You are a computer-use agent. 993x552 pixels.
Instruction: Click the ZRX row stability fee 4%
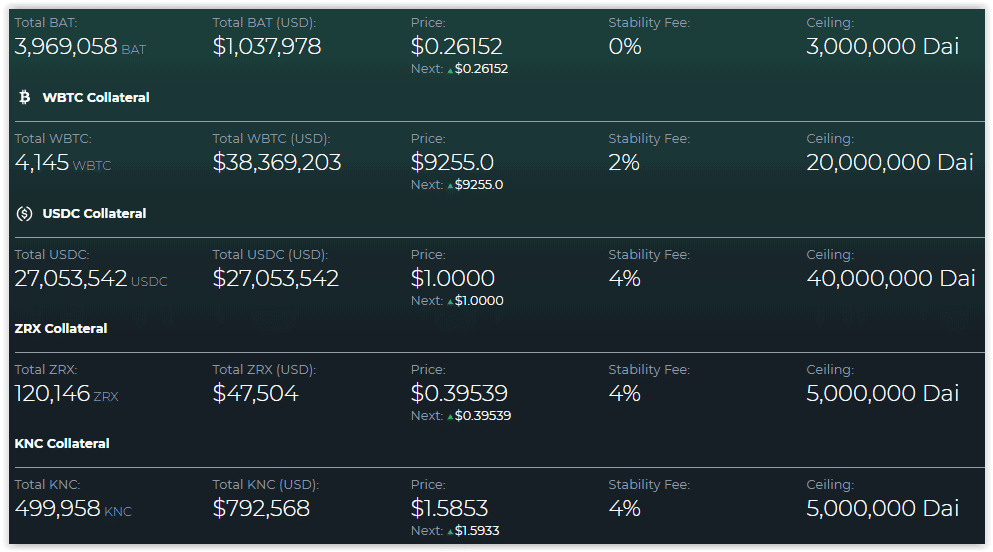coord(624,394)
